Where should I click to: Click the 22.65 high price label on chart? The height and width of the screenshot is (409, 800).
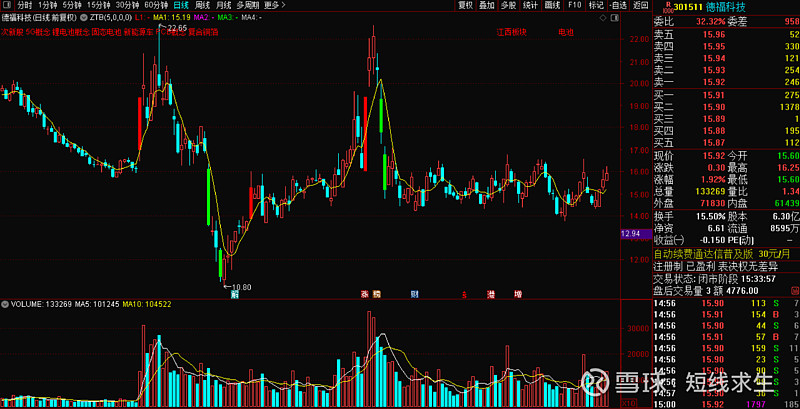click(178, 28)
